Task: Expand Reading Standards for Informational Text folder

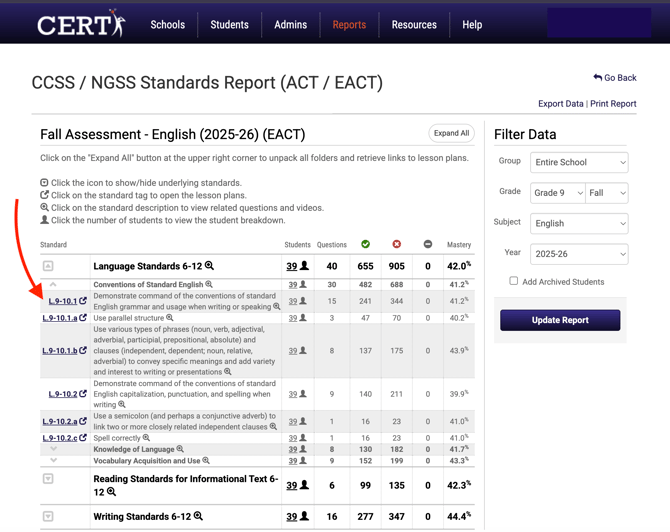Action: (48, 479)
